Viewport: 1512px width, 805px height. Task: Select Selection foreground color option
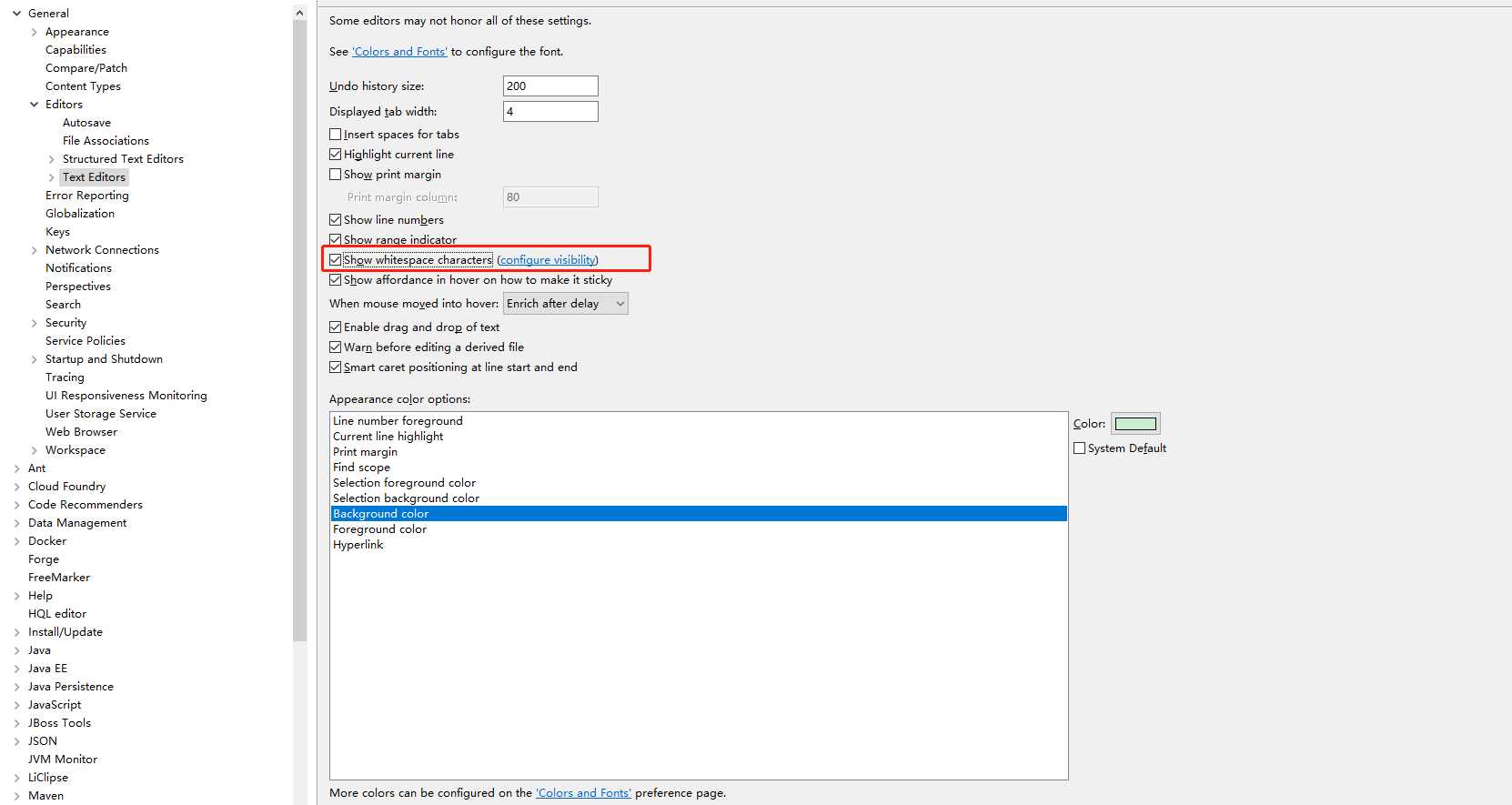point(699,483)
